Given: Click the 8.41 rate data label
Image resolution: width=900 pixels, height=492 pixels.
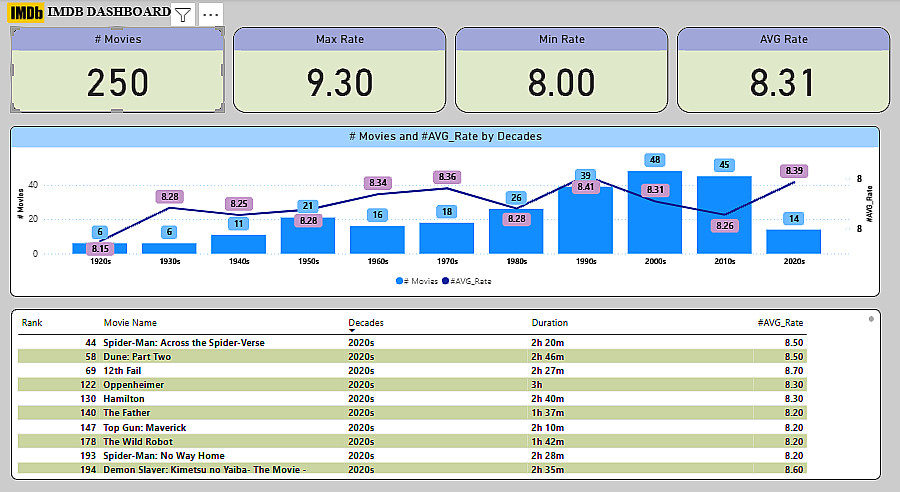Looking at the screenshot, I should (x=585, y=187).
